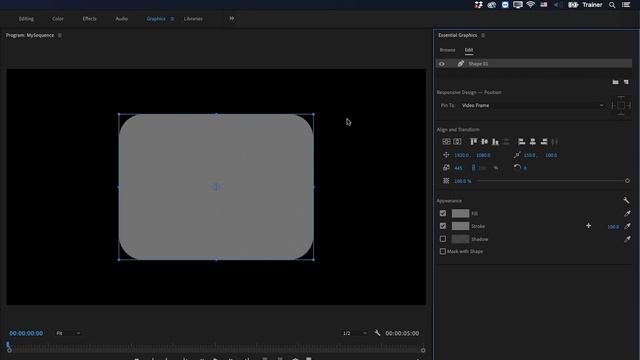The image size is (640, 360).
Task: Enable the Shadow checkbox
Action: click(x=443, y=239)
